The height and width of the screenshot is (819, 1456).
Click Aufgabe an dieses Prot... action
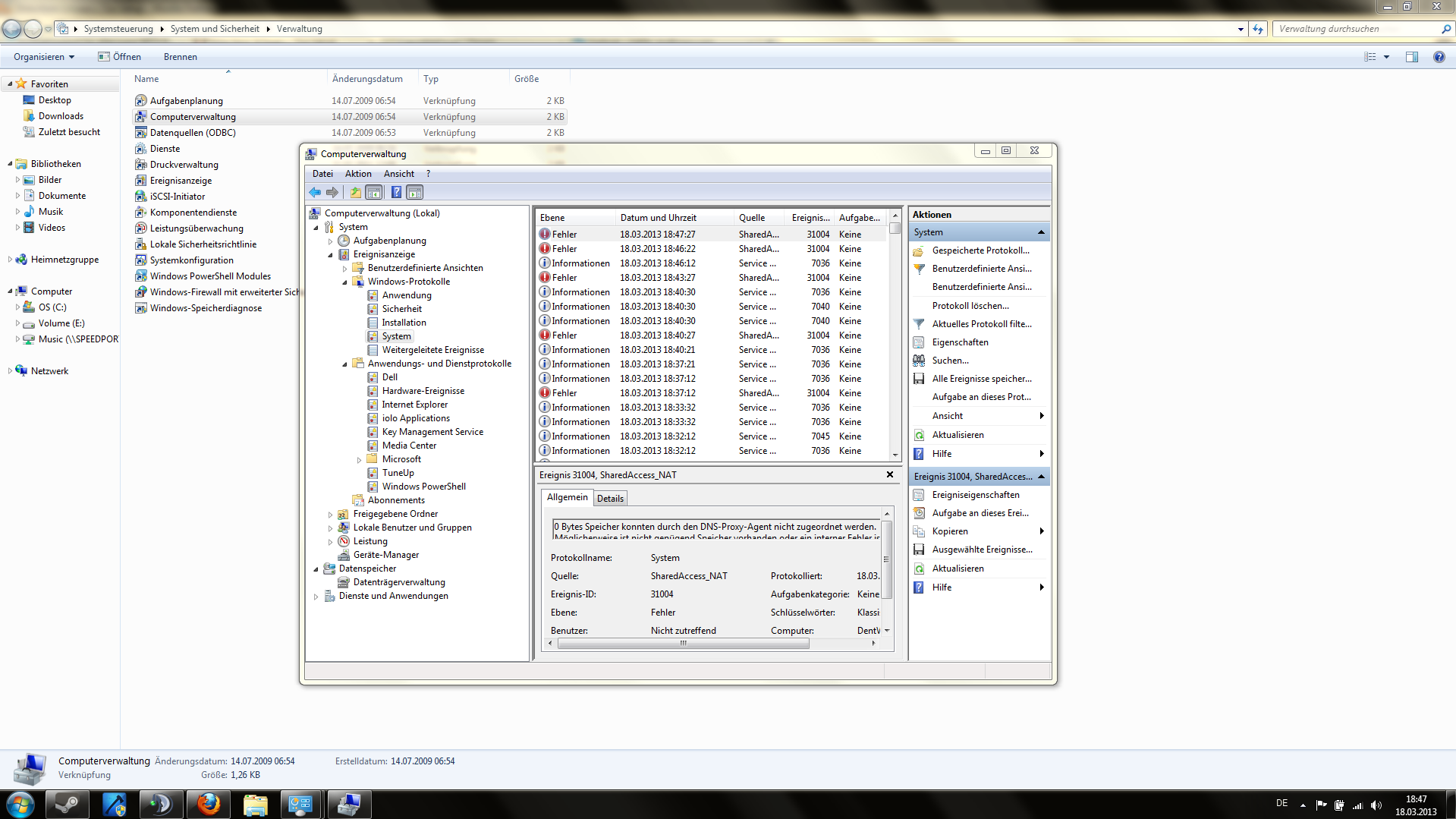981,397
